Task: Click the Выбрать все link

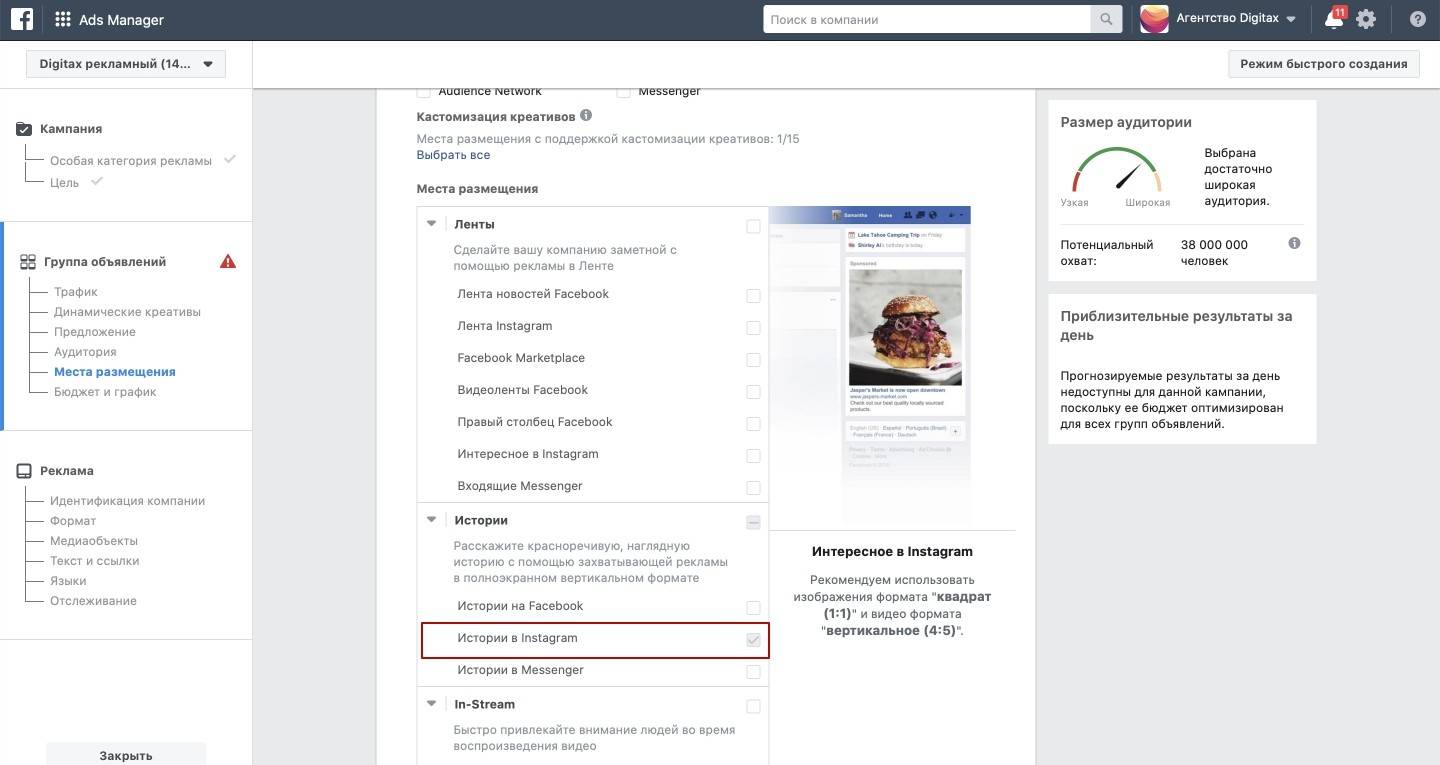Action: click(453, 155)
